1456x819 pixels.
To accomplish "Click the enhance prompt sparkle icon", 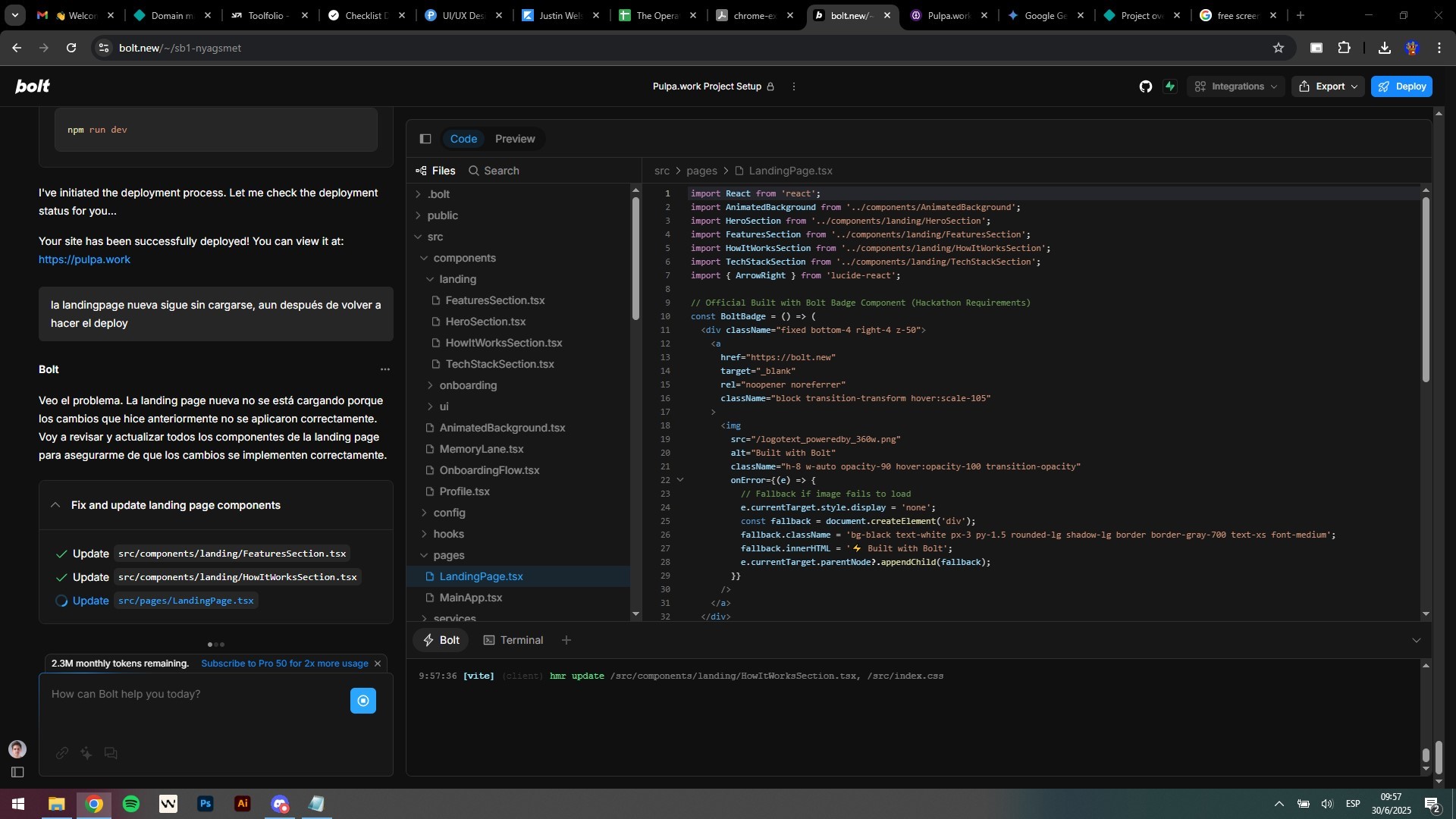I will (86, 753).
